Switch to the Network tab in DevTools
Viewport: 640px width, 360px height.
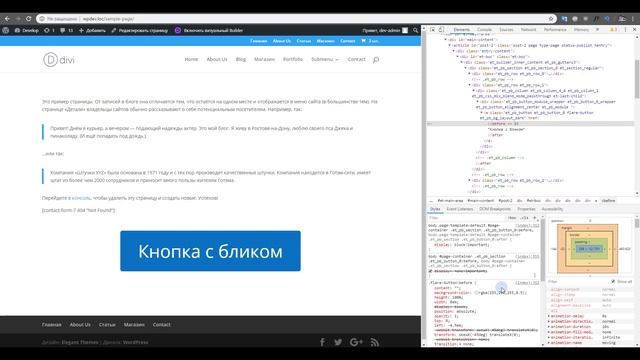pyautogui.click(x=528, y=30)
